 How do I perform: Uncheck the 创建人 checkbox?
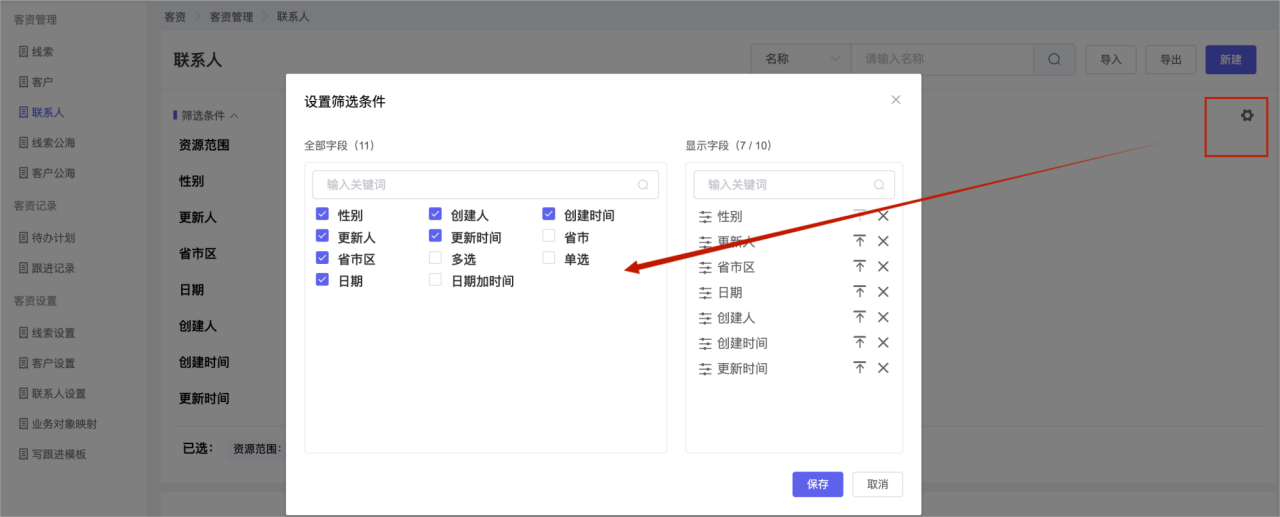[435, 214]
